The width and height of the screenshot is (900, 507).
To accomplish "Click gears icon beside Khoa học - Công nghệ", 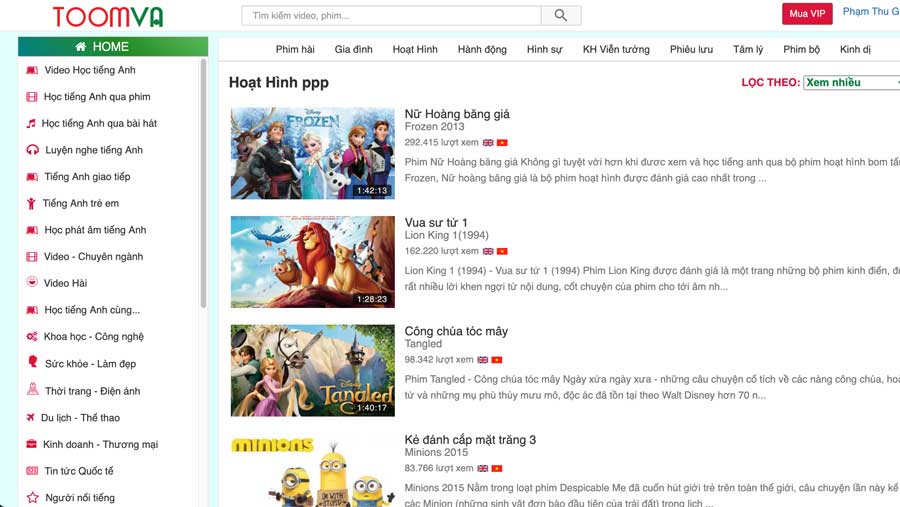I will click(32, 336).
